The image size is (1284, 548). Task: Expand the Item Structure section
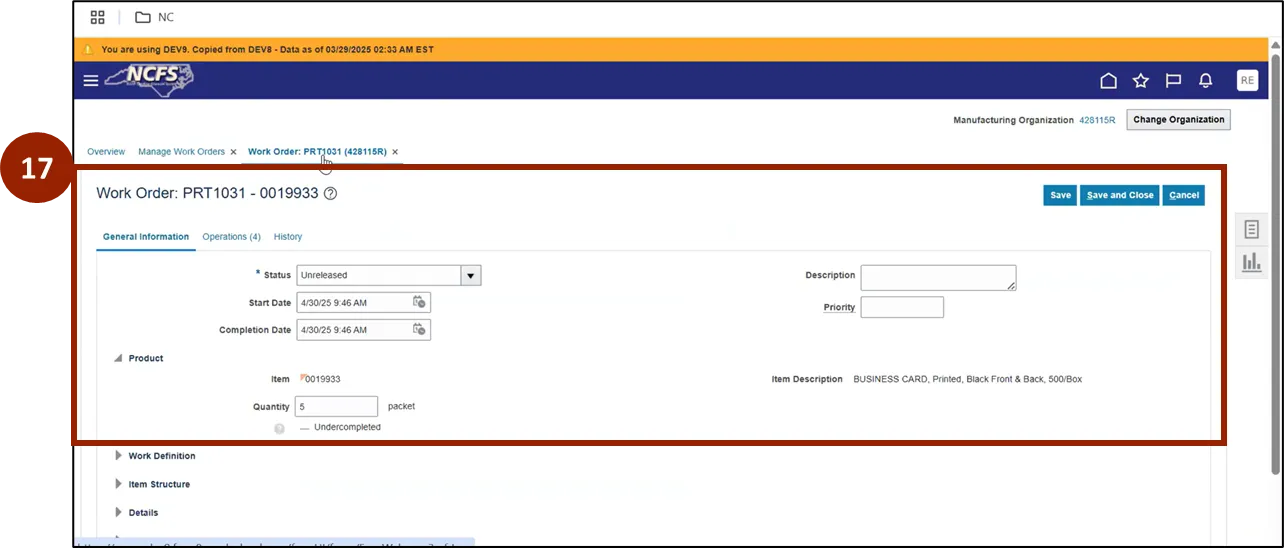118,484
